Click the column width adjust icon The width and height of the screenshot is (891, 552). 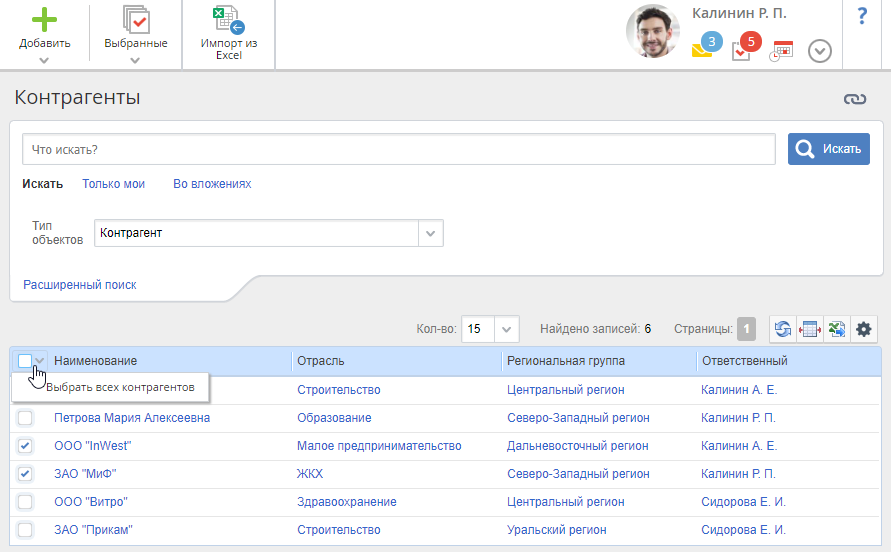810,329
